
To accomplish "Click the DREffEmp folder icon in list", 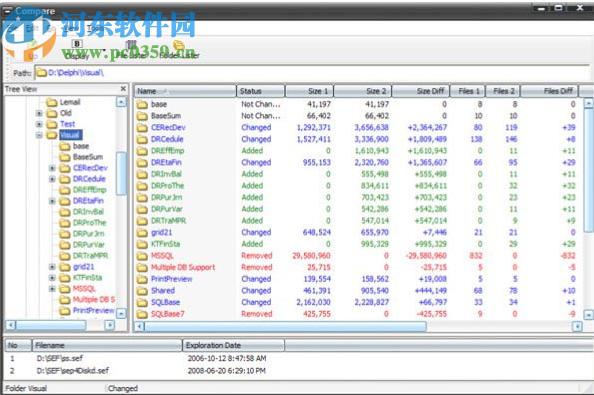I will point(142,151).
